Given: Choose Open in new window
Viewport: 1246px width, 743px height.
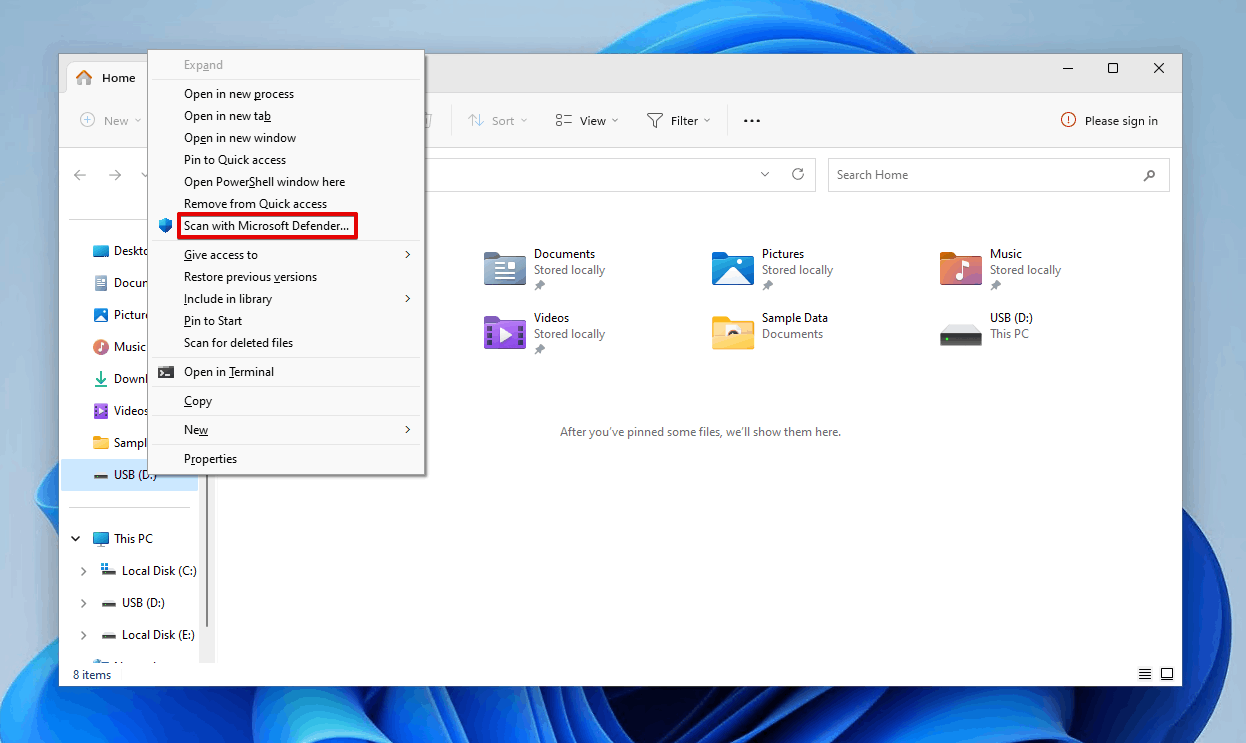Looking at the screenshot, I should pos(286,138).
